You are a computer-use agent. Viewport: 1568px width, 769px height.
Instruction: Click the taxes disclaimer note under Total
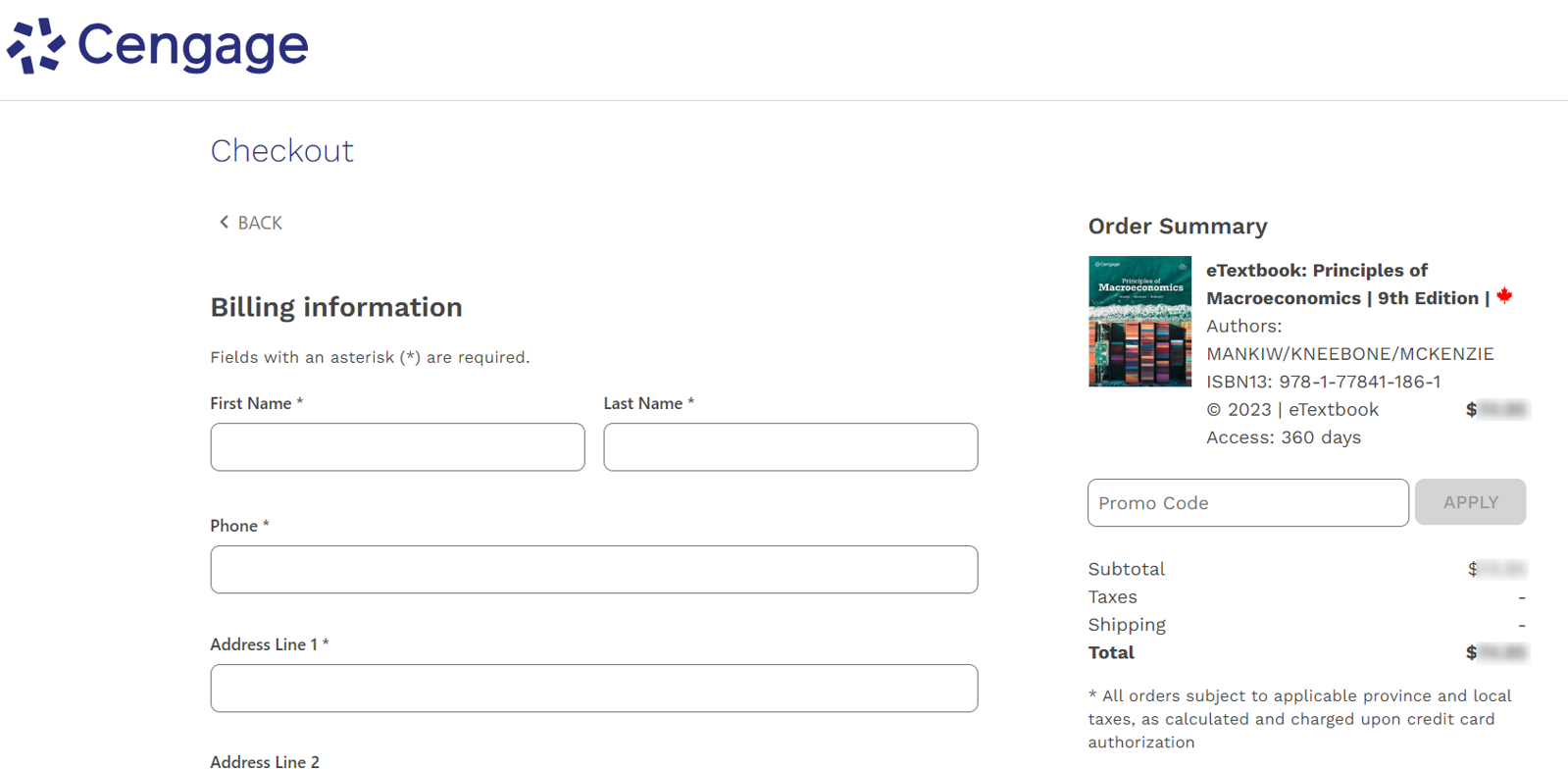1300,719
